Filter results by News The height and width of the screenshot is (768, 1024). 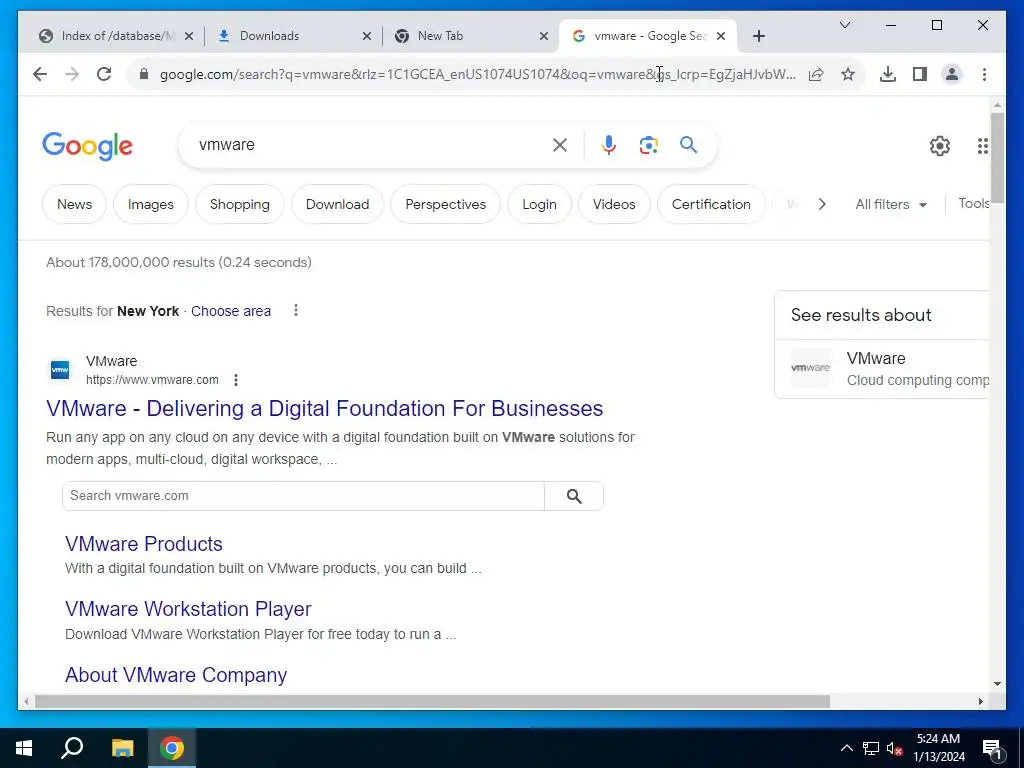74,204
